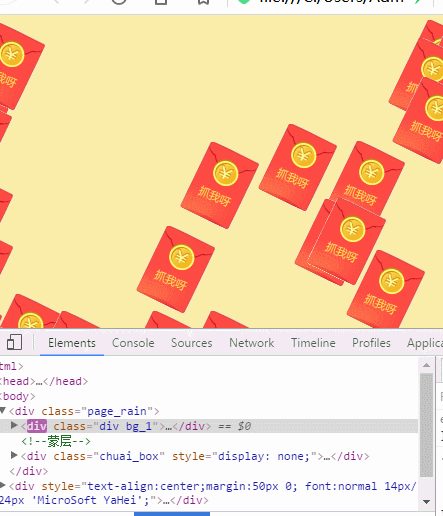The image size is (443, 516).
Task: Switch to the Elements tab
Action: coord(72,343)
